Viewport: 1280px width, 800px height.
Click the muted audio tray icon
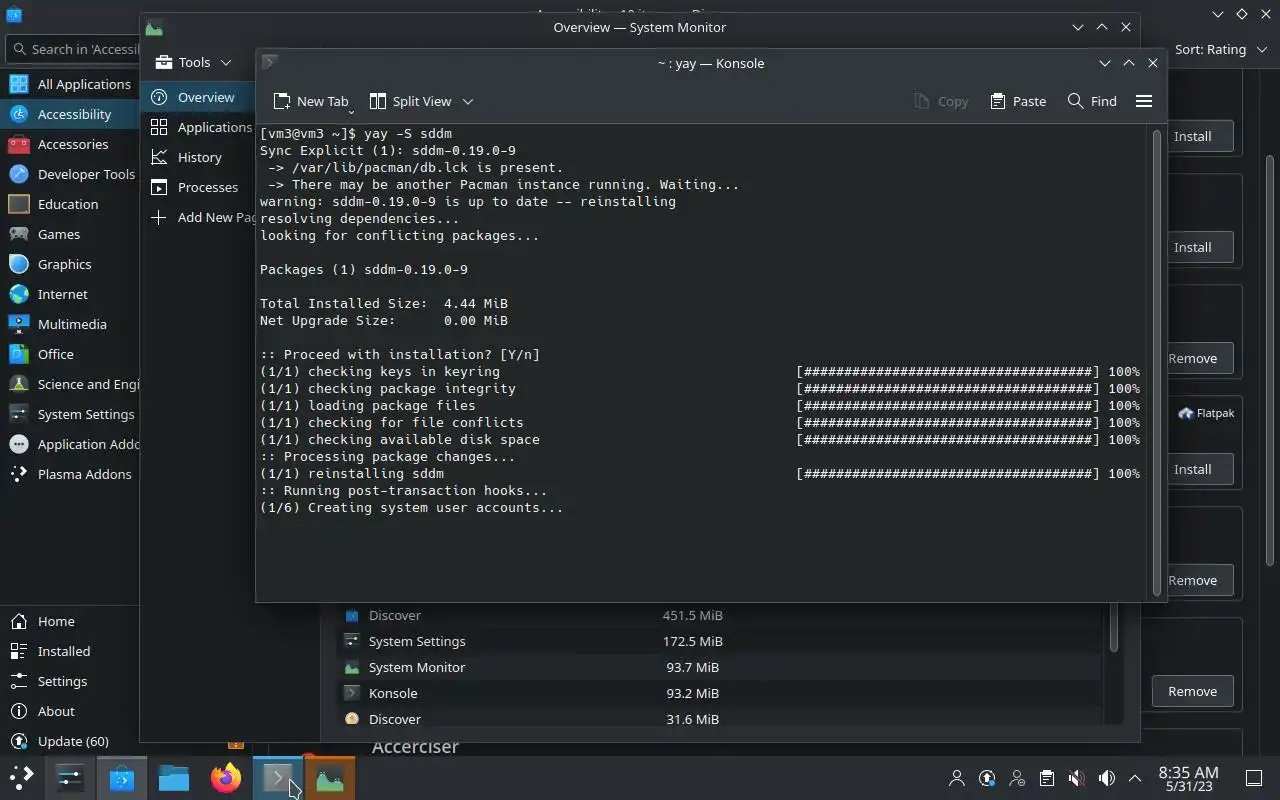(1076, 778)
